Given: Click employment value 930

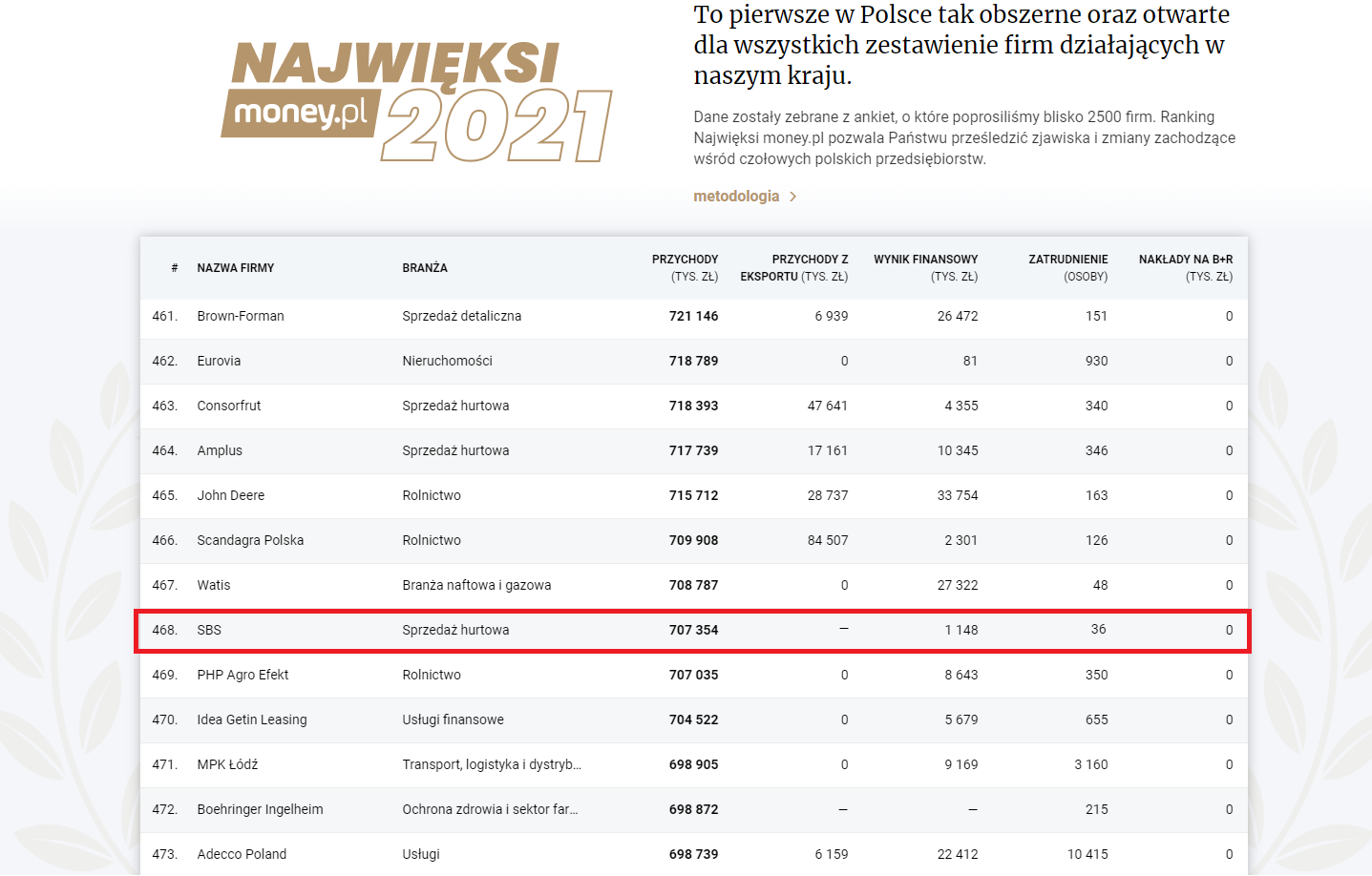Looking at the screenshot, I should coord(1097,361).
